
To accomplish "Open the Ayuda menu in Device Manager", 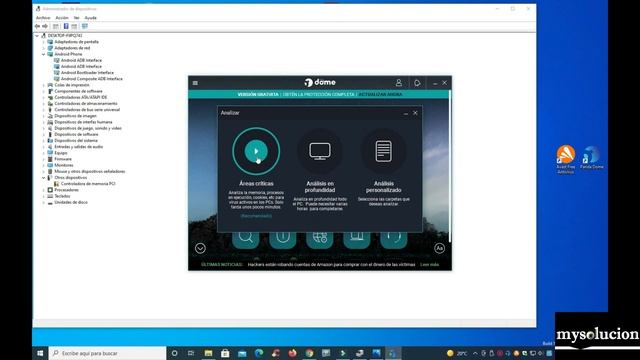I will pyautogui.click(x=90, y=18).
